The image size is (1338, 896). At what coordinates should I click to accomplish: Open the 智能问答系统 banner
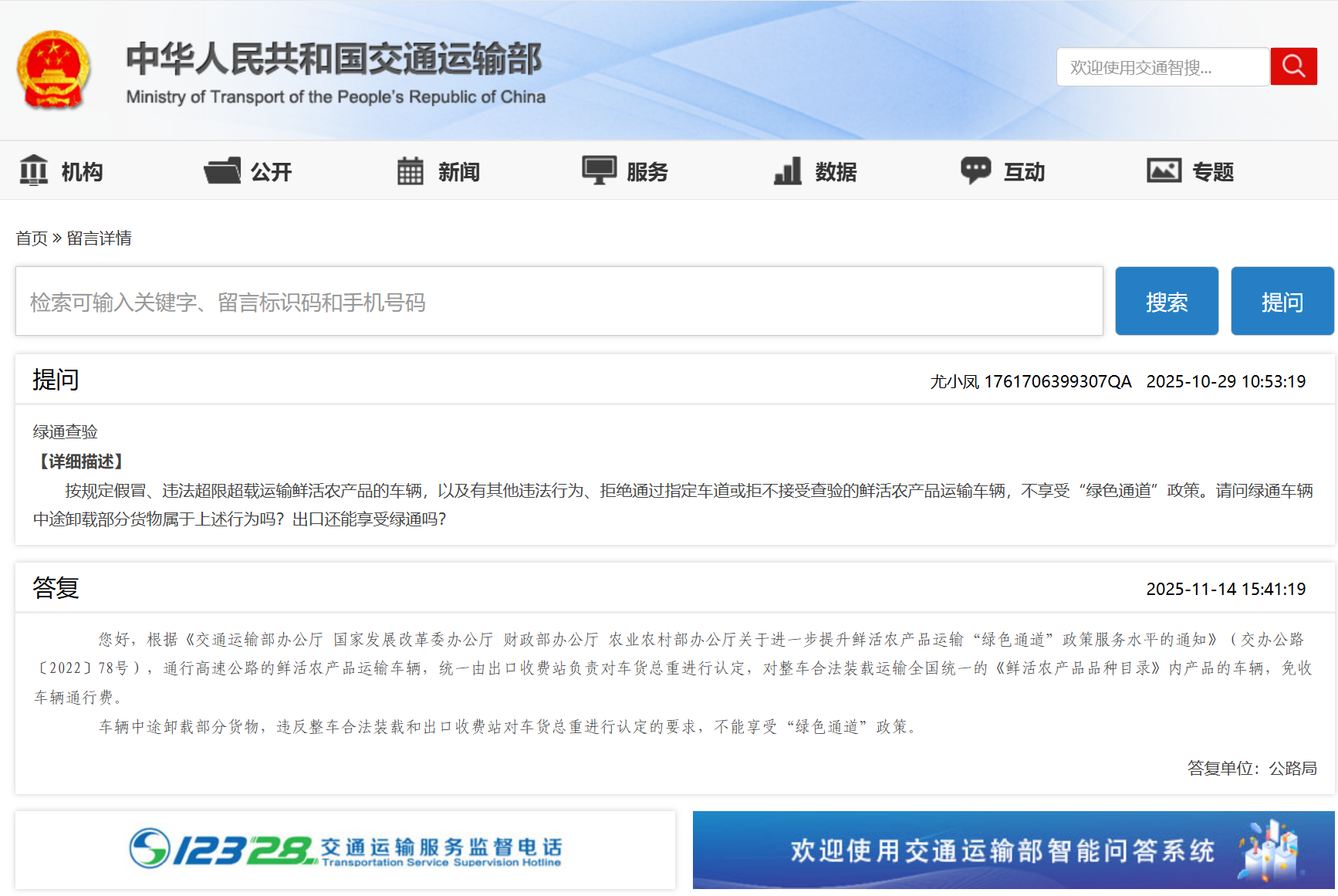point(1013,850)
